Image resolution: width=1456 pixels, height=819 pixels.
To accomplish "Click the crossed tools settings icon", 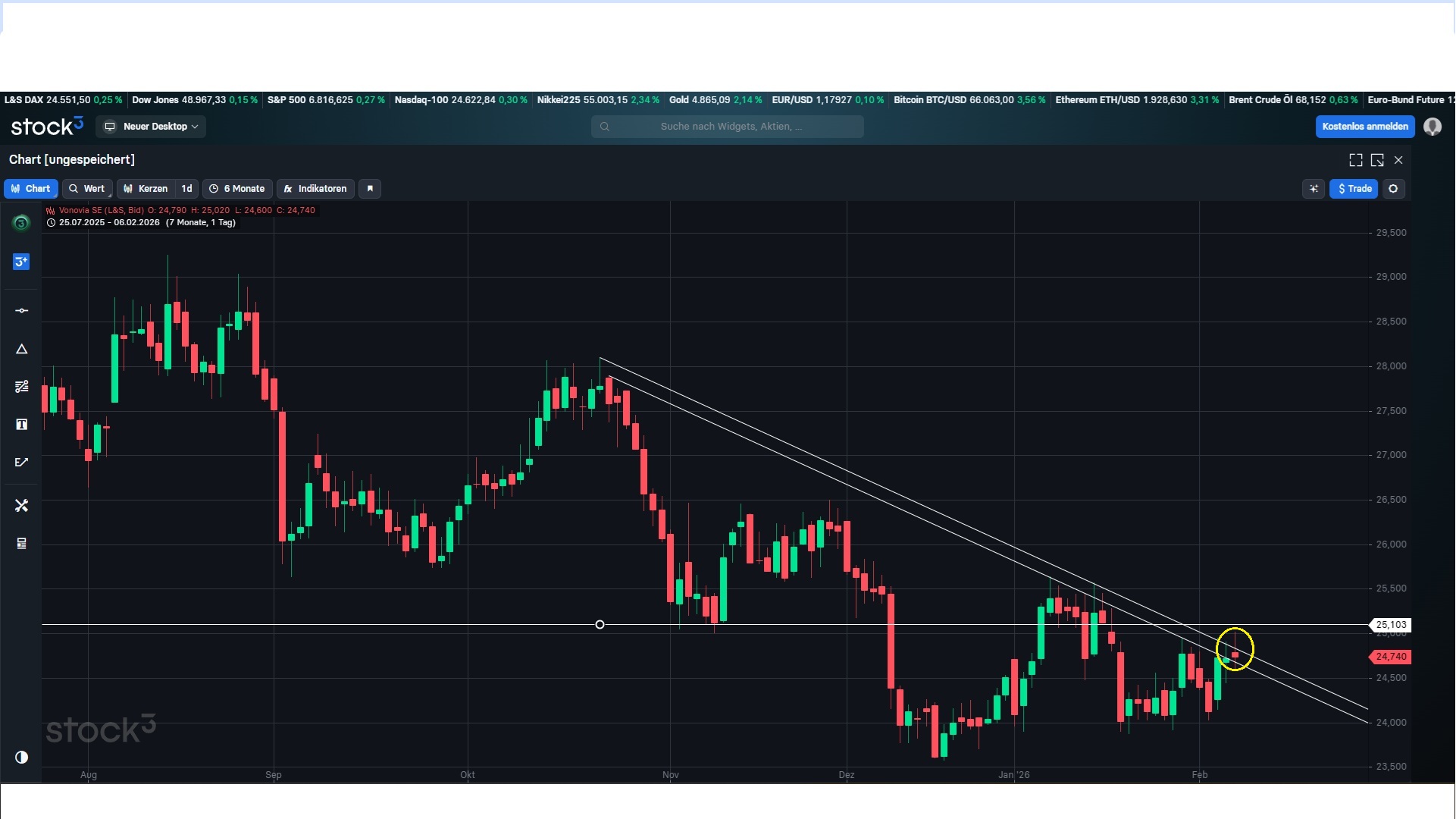I will (21, 506).
